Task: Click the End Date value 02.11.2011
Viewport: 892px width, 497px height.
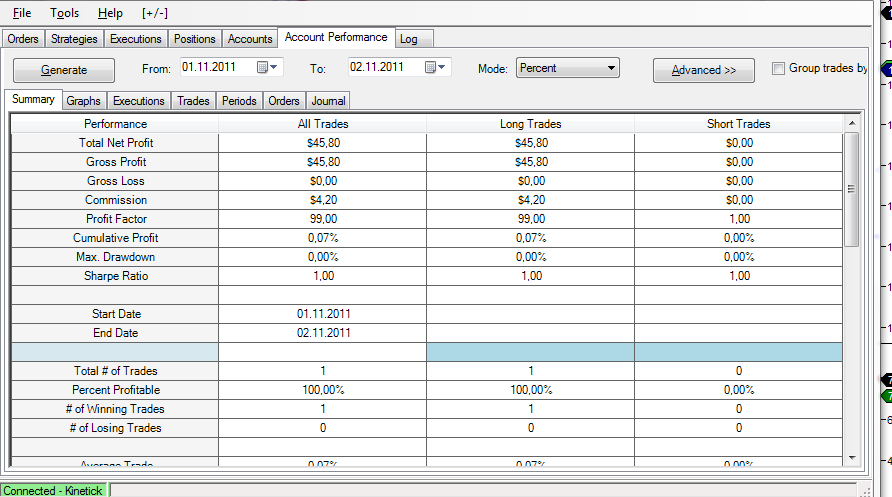Action: tap(323, 333)
